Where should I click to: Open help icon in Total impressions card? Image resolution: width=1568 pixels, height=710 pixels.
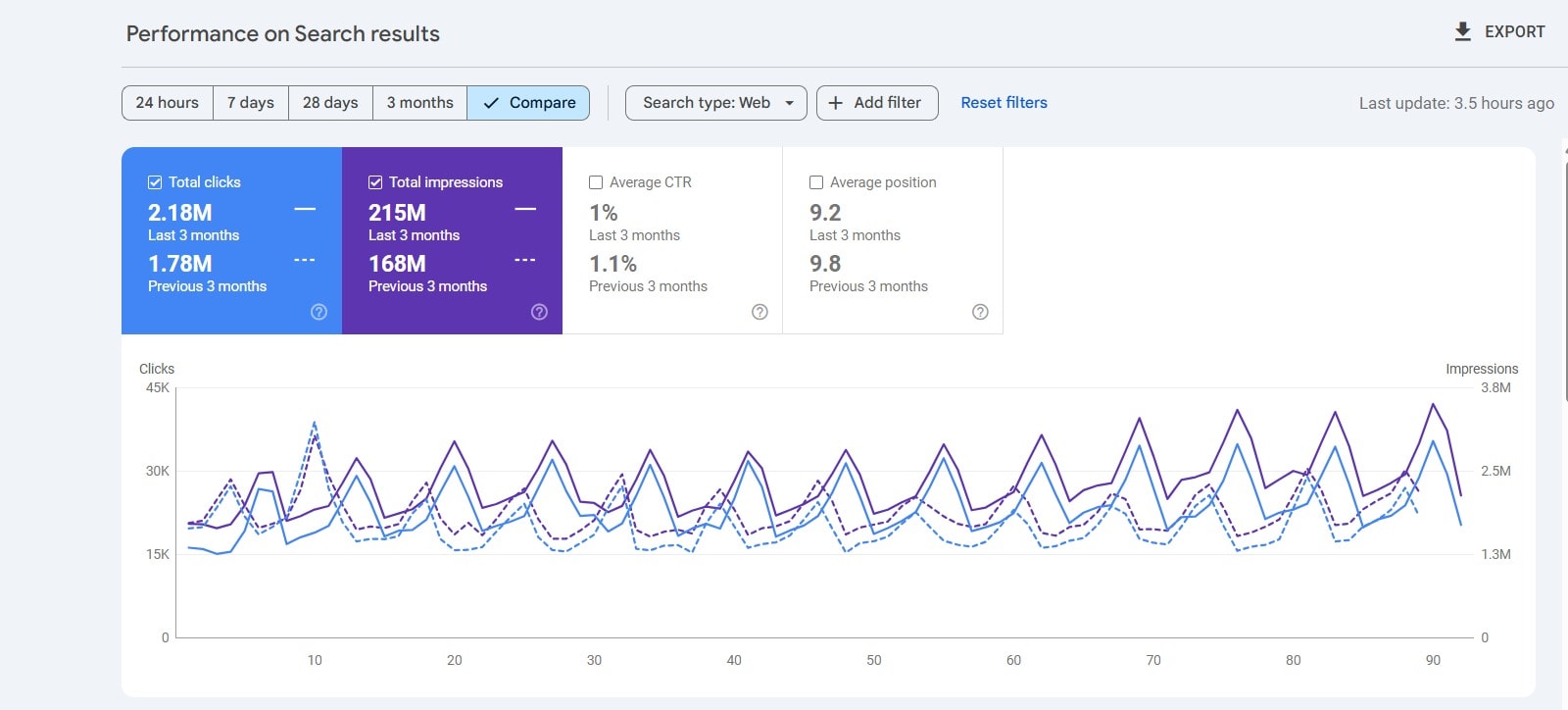point(539,312)
